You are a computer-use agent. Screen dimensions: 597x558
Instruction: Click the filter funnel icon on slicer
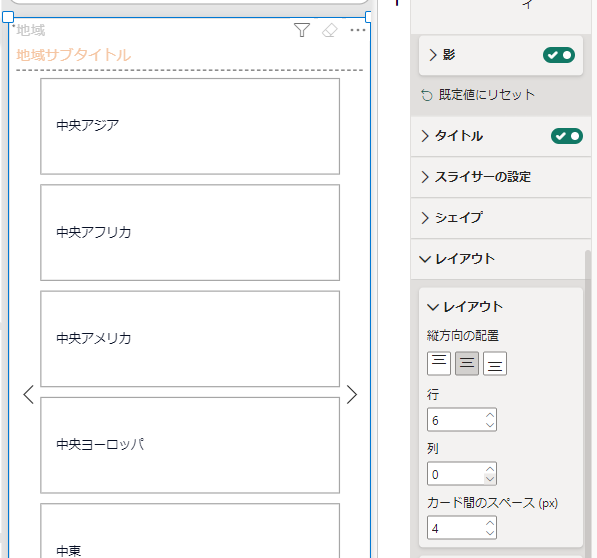[302, 30]
